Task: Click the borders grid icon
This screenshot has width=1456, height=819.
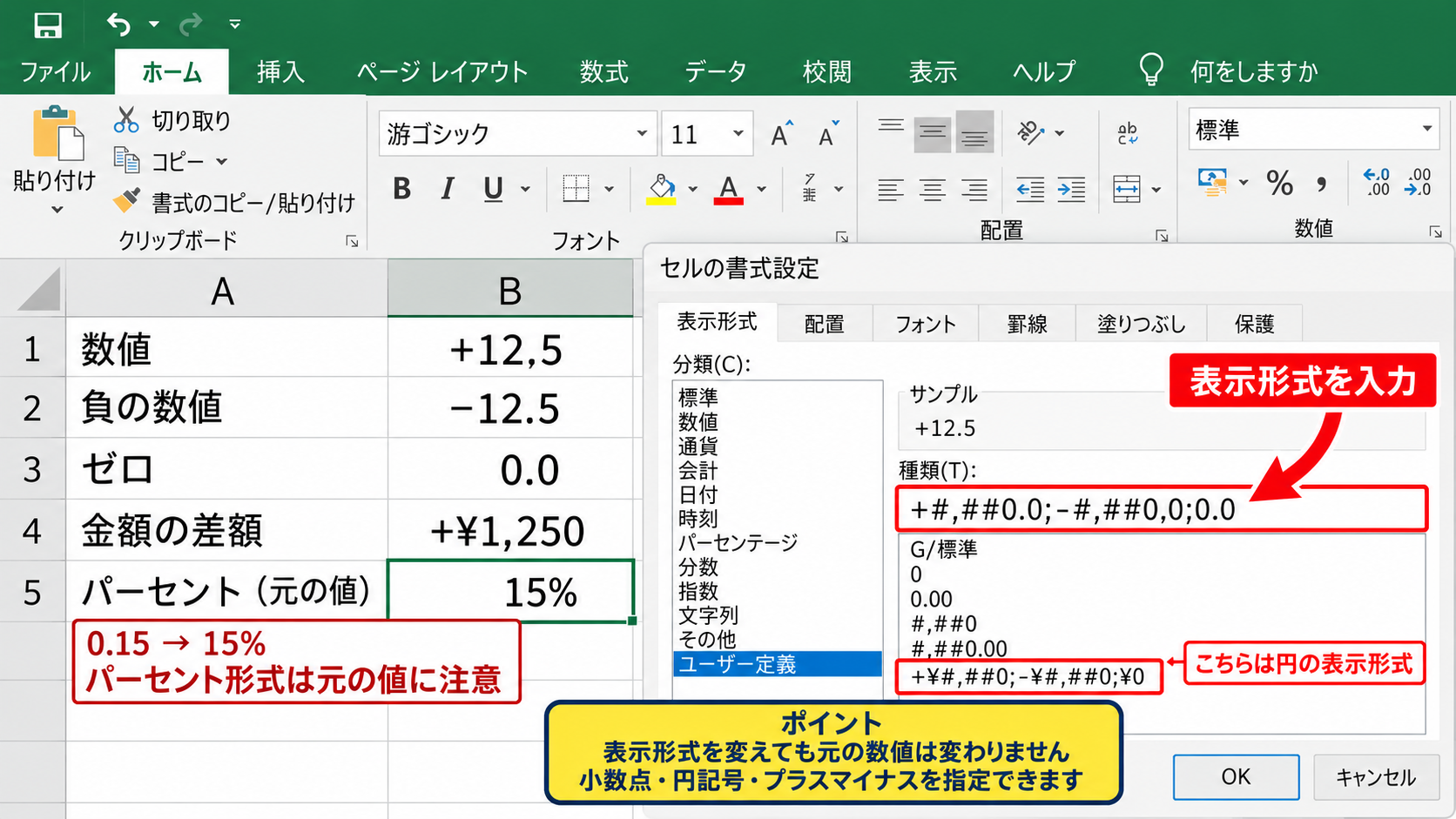Action: coord(576,188)
